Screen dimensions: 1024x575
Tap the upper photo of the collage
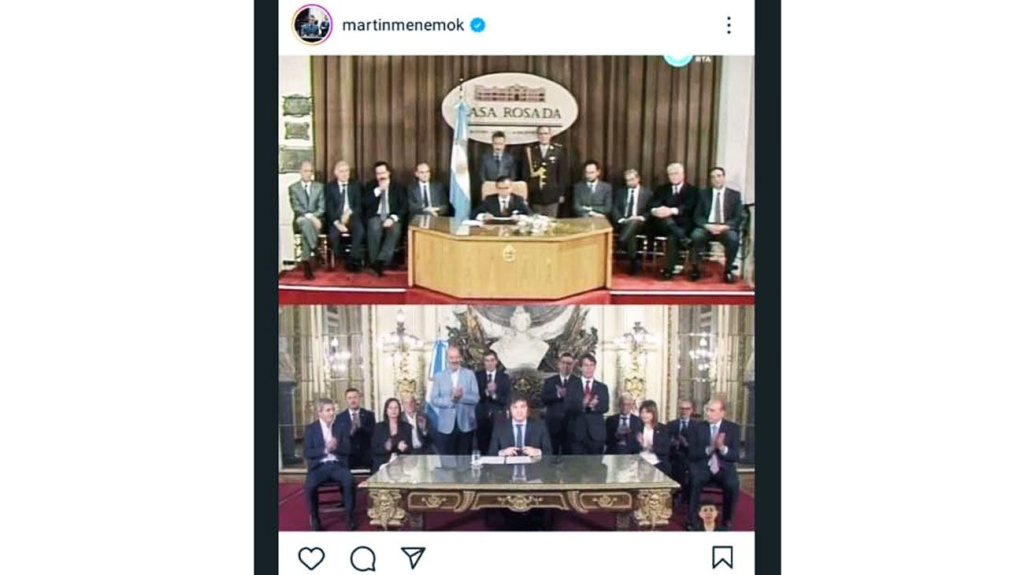(516, 180)
